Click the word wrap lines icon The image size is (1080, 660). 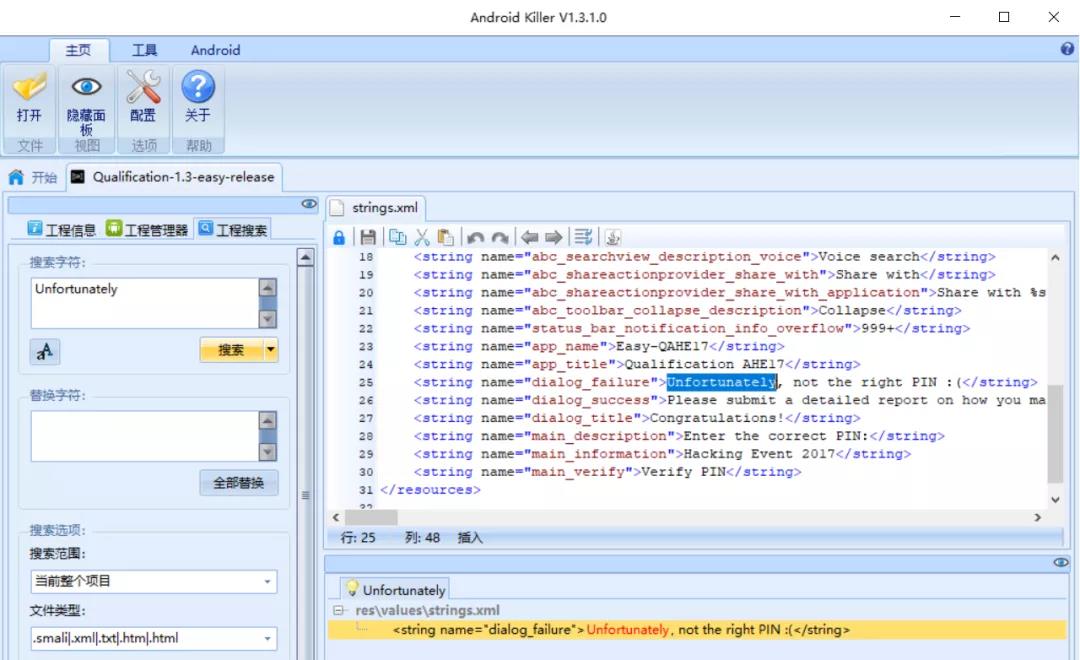tap(583, 238)
